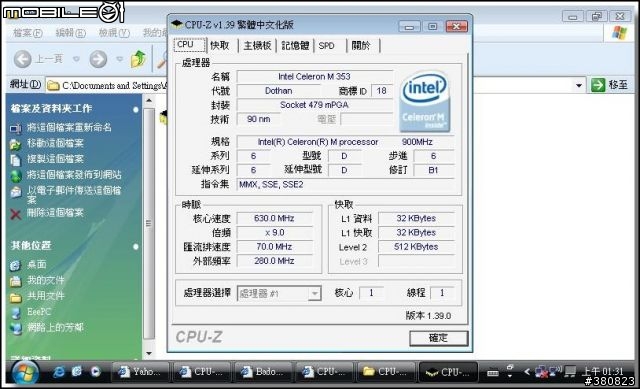The image size is (640, 389).
Task: Click 以電子郵件傳送這個檔案 link
Action: coord(74,194)
